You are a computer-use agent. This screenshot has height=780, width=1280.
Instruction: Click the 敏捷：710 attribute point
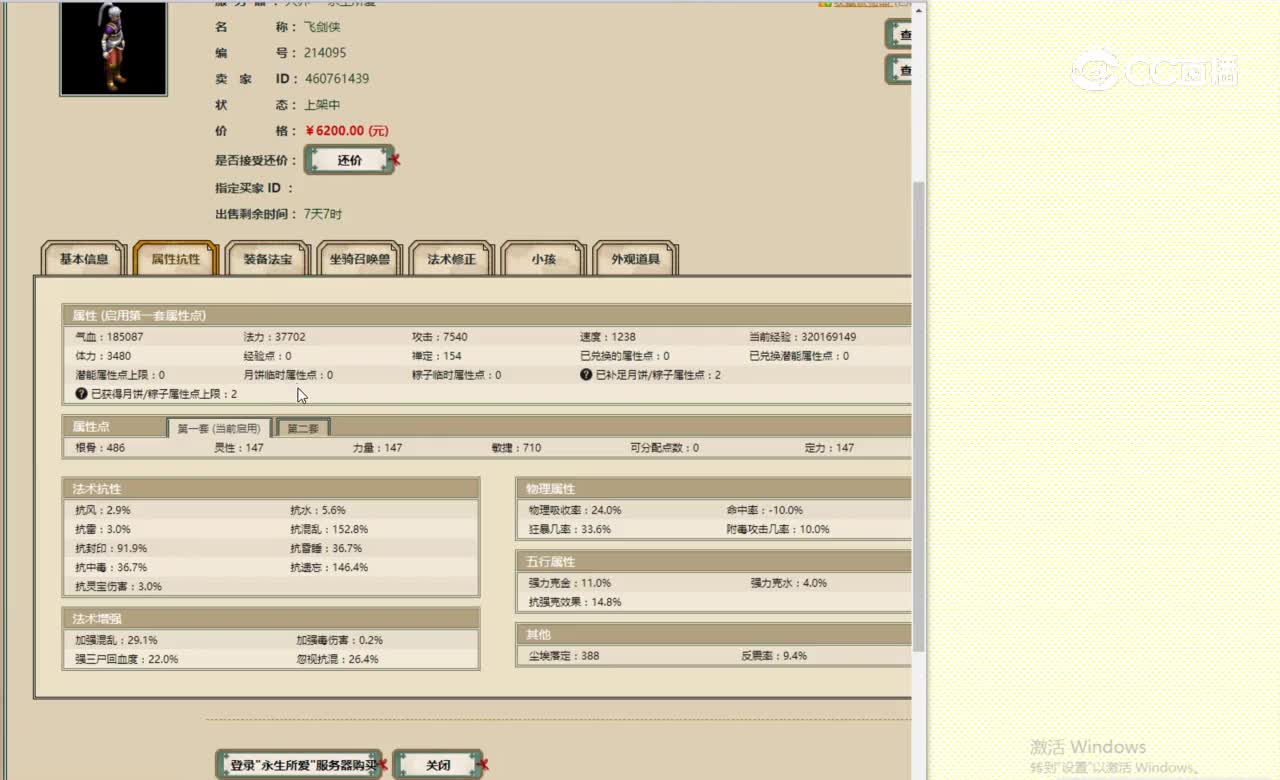[x=516, y=448]
